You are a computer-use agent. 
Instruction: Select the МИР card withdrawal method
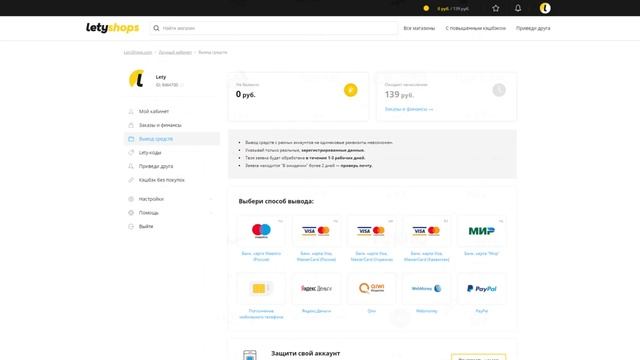(482, 231)
